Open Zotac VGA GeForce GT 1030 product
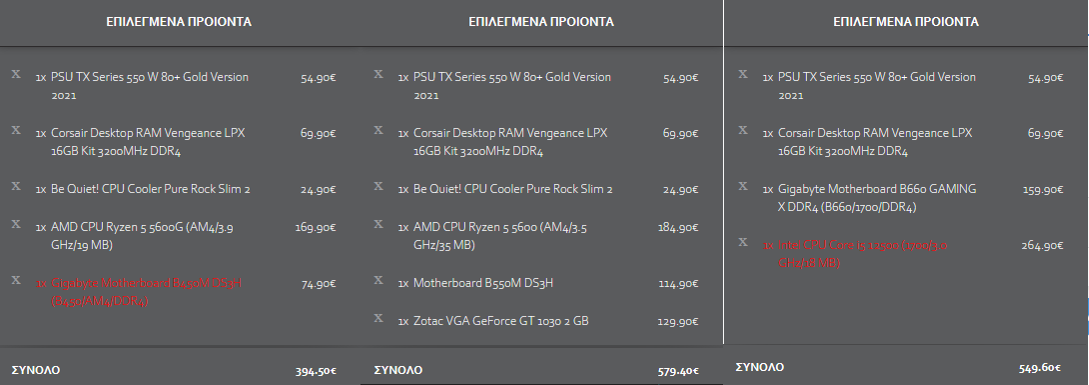This screenshot has height=385, width=1089. pyautogui.click(x=501, y=321)
